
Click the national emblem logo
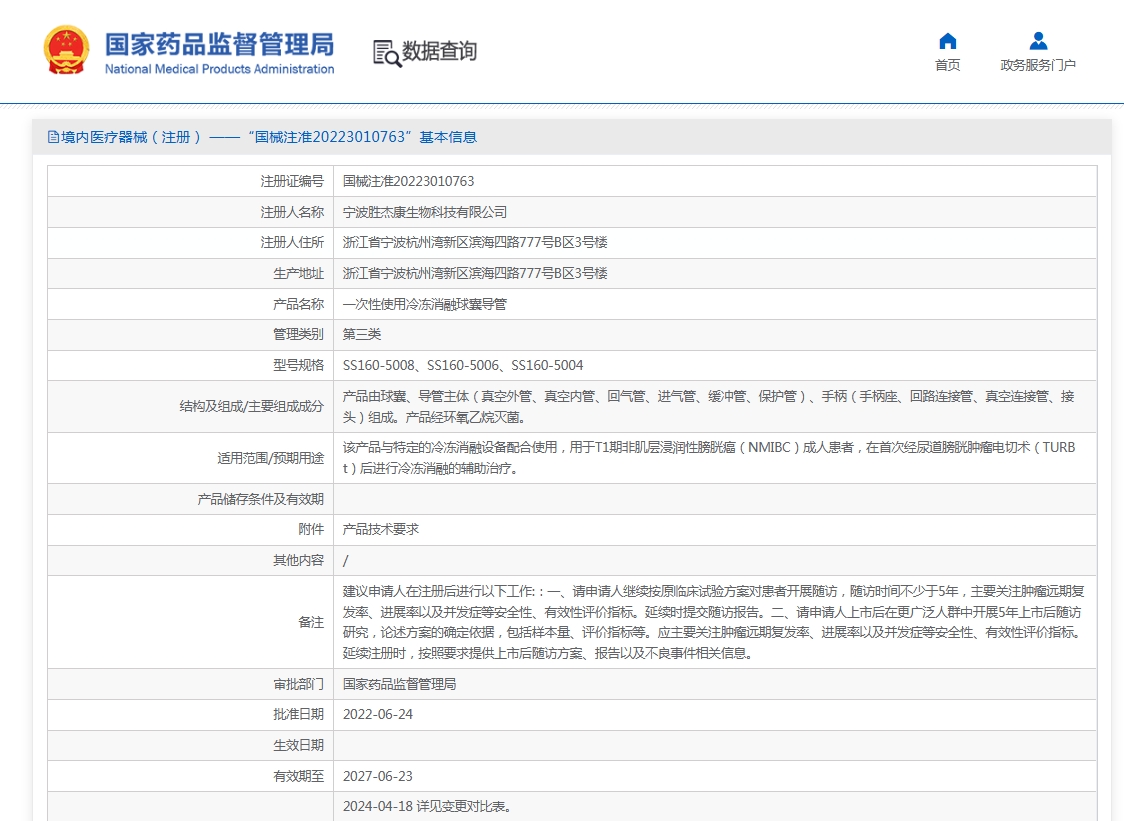[67, 50]
